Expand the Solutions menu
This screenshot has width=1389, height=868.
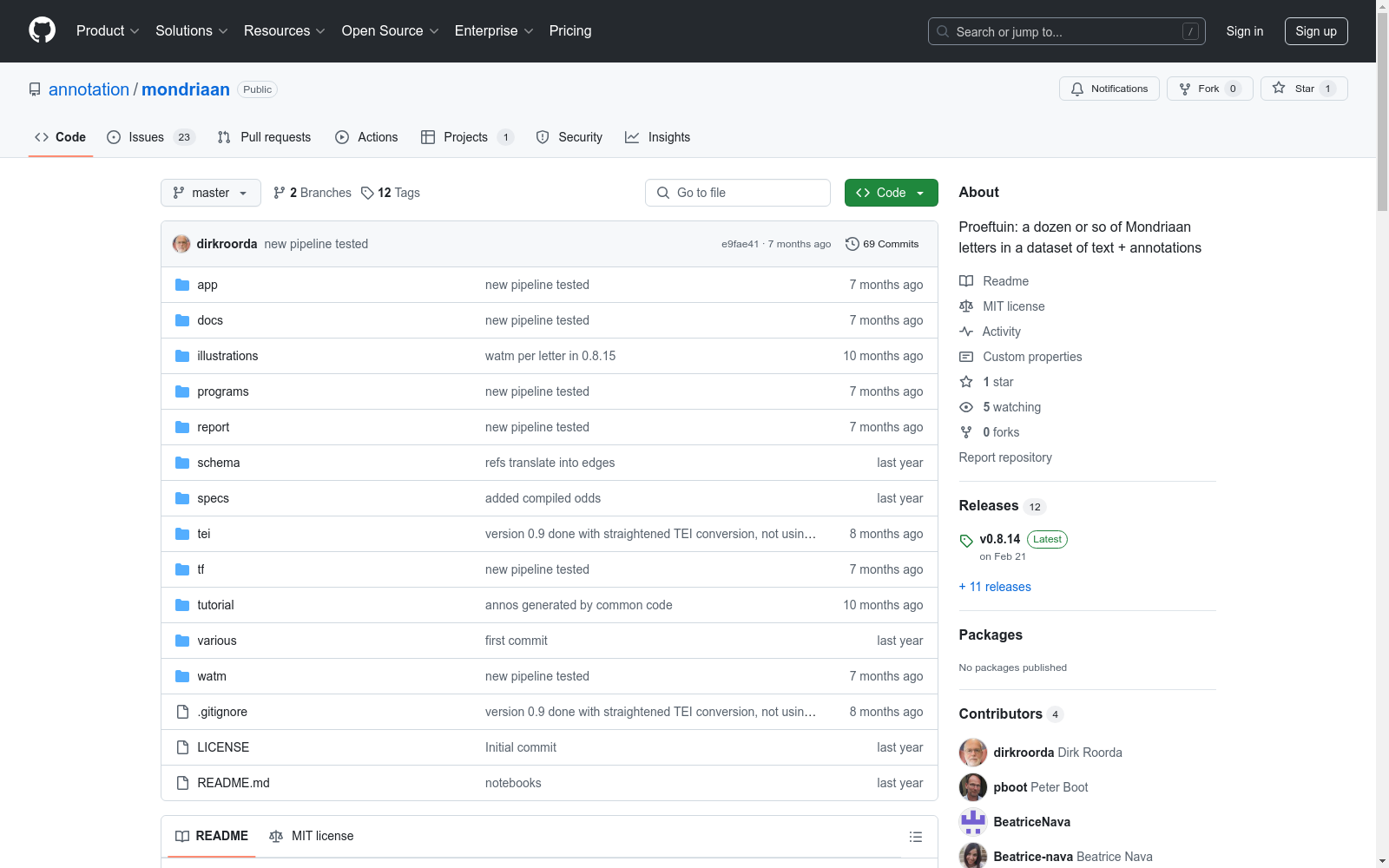coord(192,30)
